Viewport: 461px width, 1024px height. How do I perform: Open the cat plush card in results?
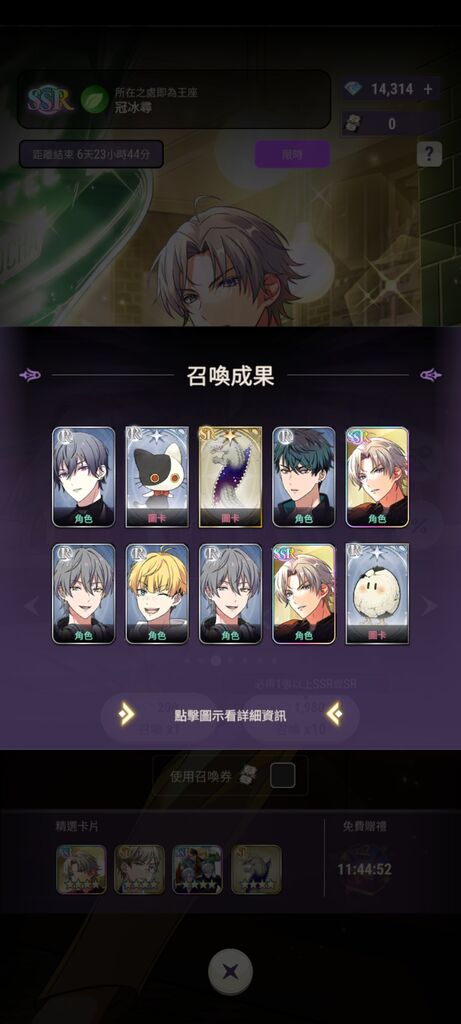[x=157, y=477]
